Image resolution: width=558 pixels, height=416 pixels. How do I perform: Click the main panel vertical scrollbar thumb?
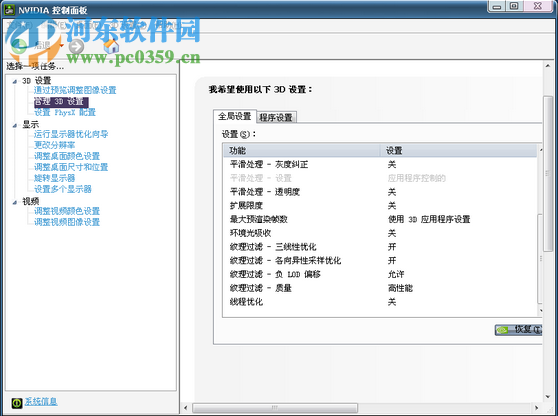(x=548, y=174)
